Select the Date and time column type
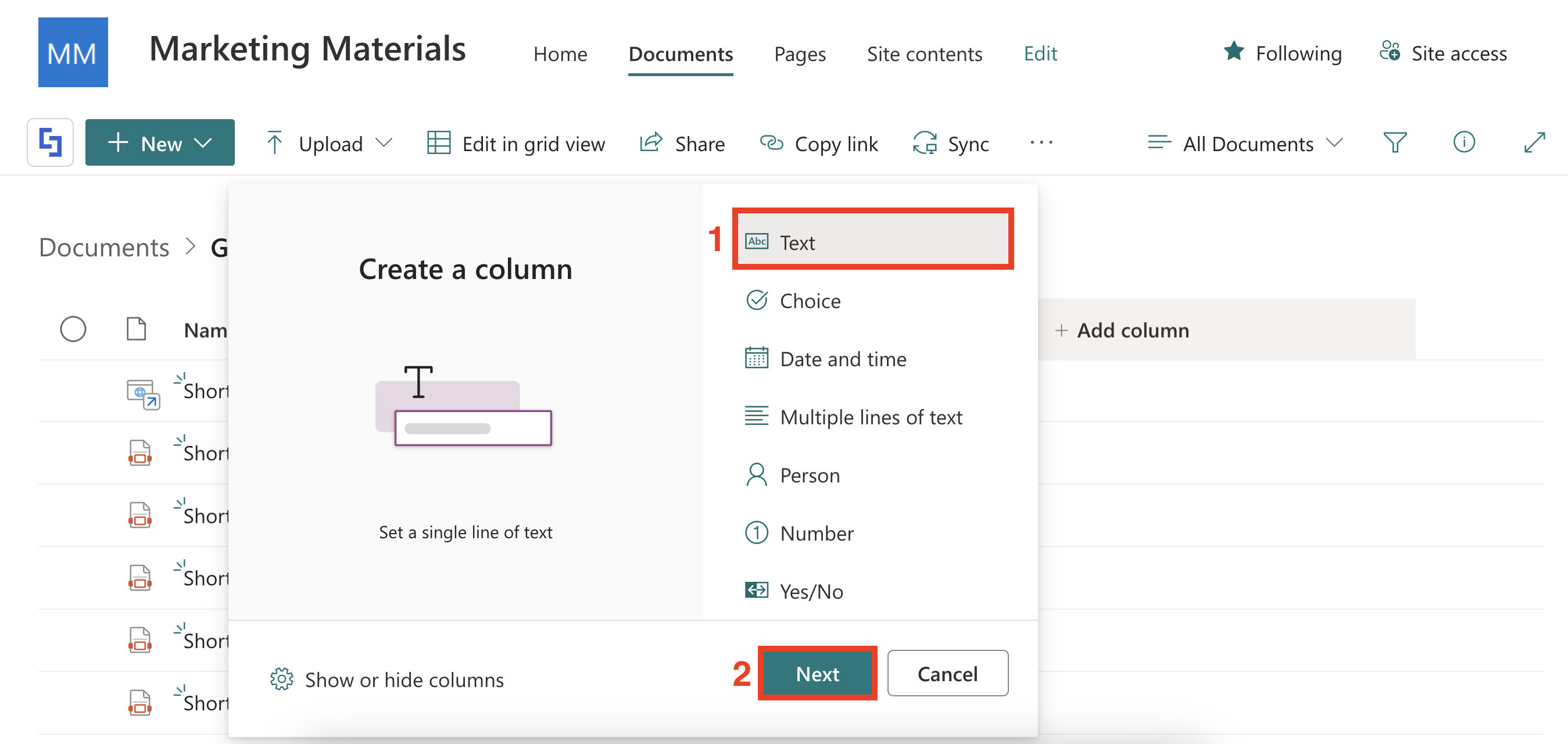The height and width of the screenshot is (744, 1568). 843,359
